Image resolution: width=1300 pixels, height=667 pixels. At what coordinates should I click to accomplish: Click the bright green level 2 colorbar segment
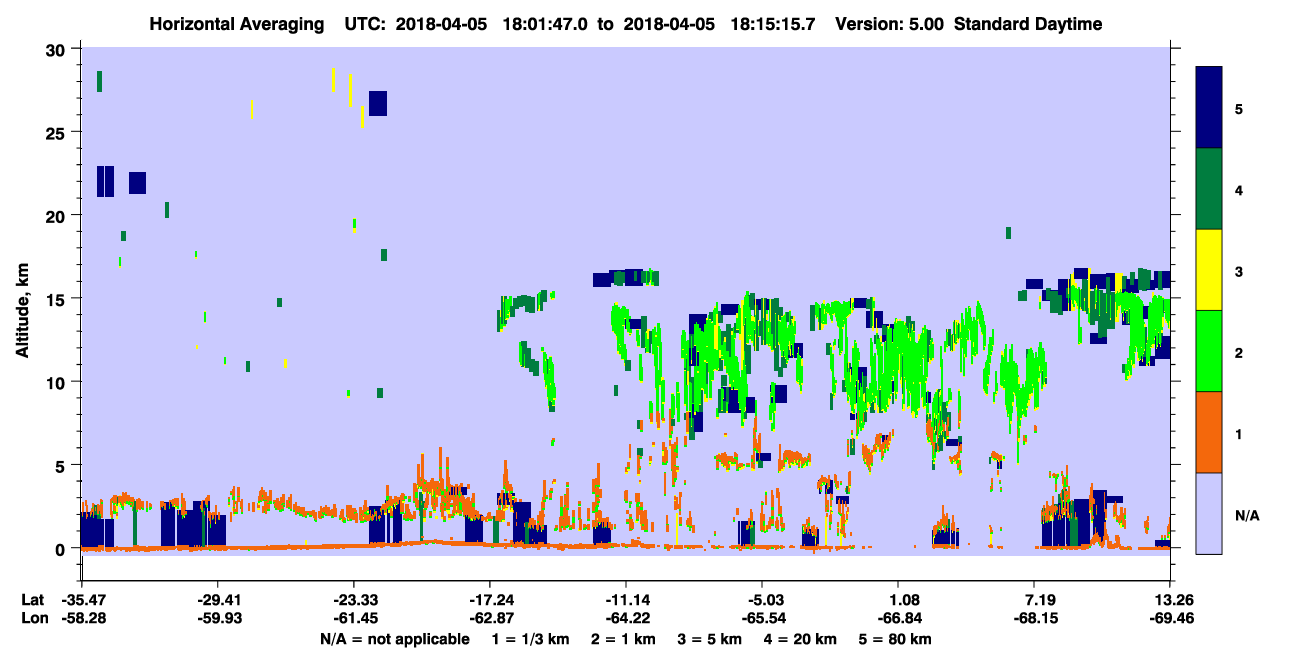(x=1210, y=351)
